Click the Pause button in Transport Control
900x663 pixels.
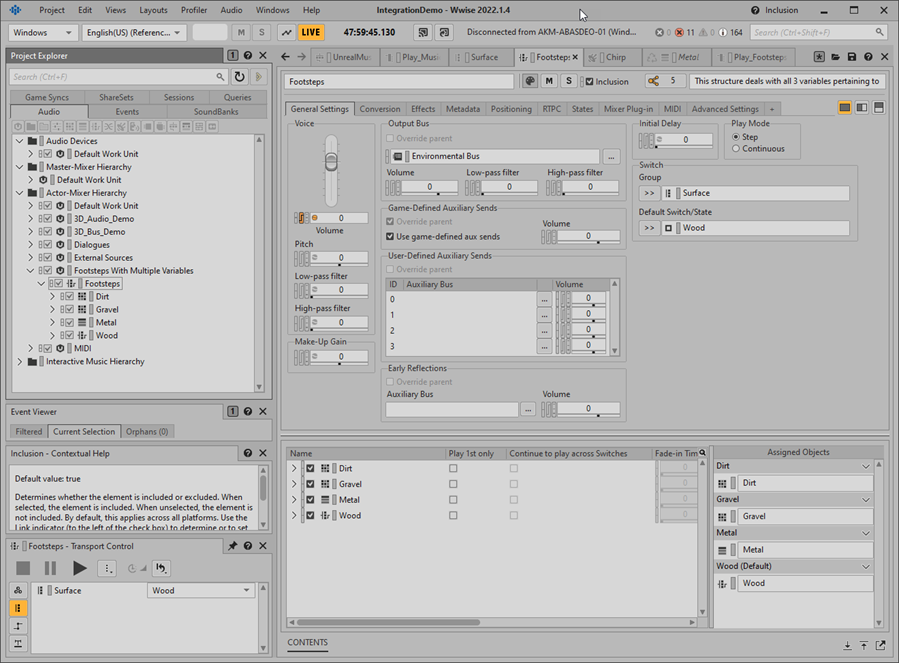50,568
